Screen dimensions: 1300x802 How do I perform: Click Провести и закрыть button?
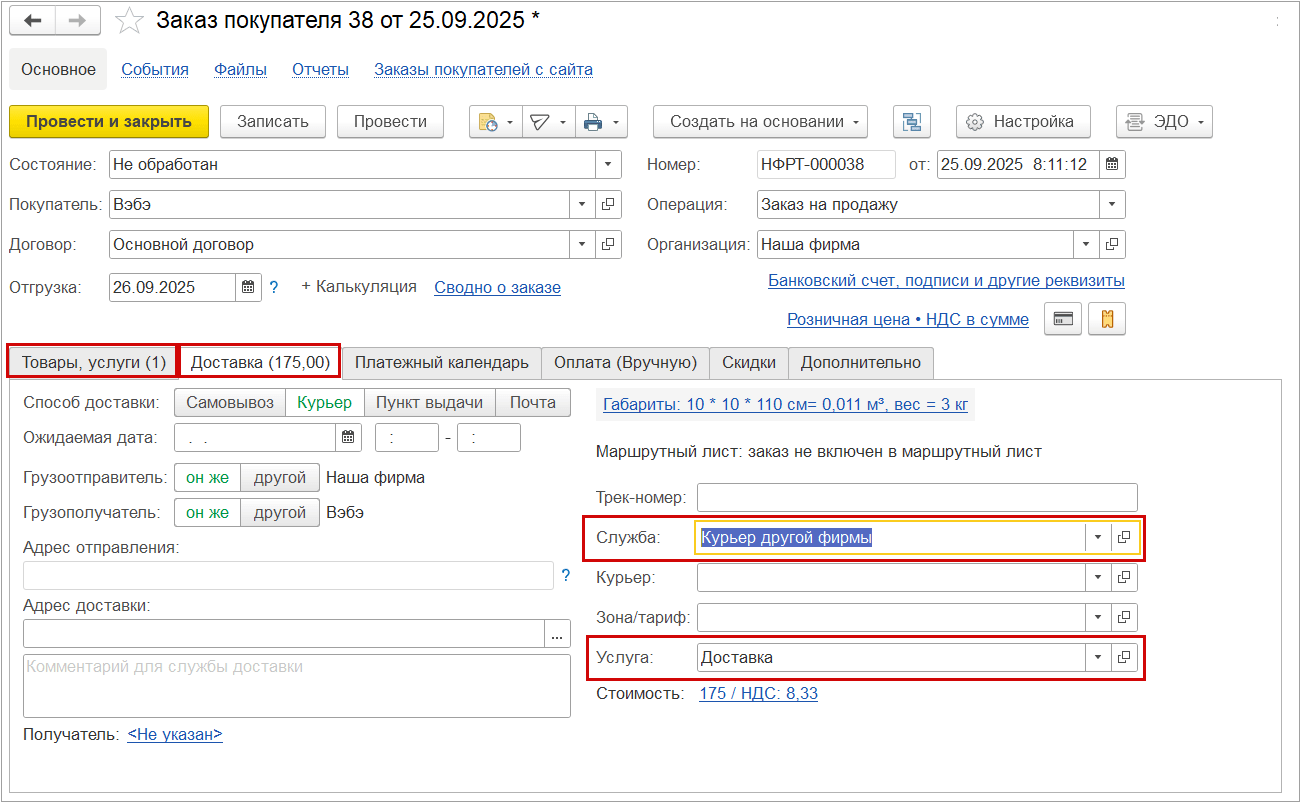108,122
